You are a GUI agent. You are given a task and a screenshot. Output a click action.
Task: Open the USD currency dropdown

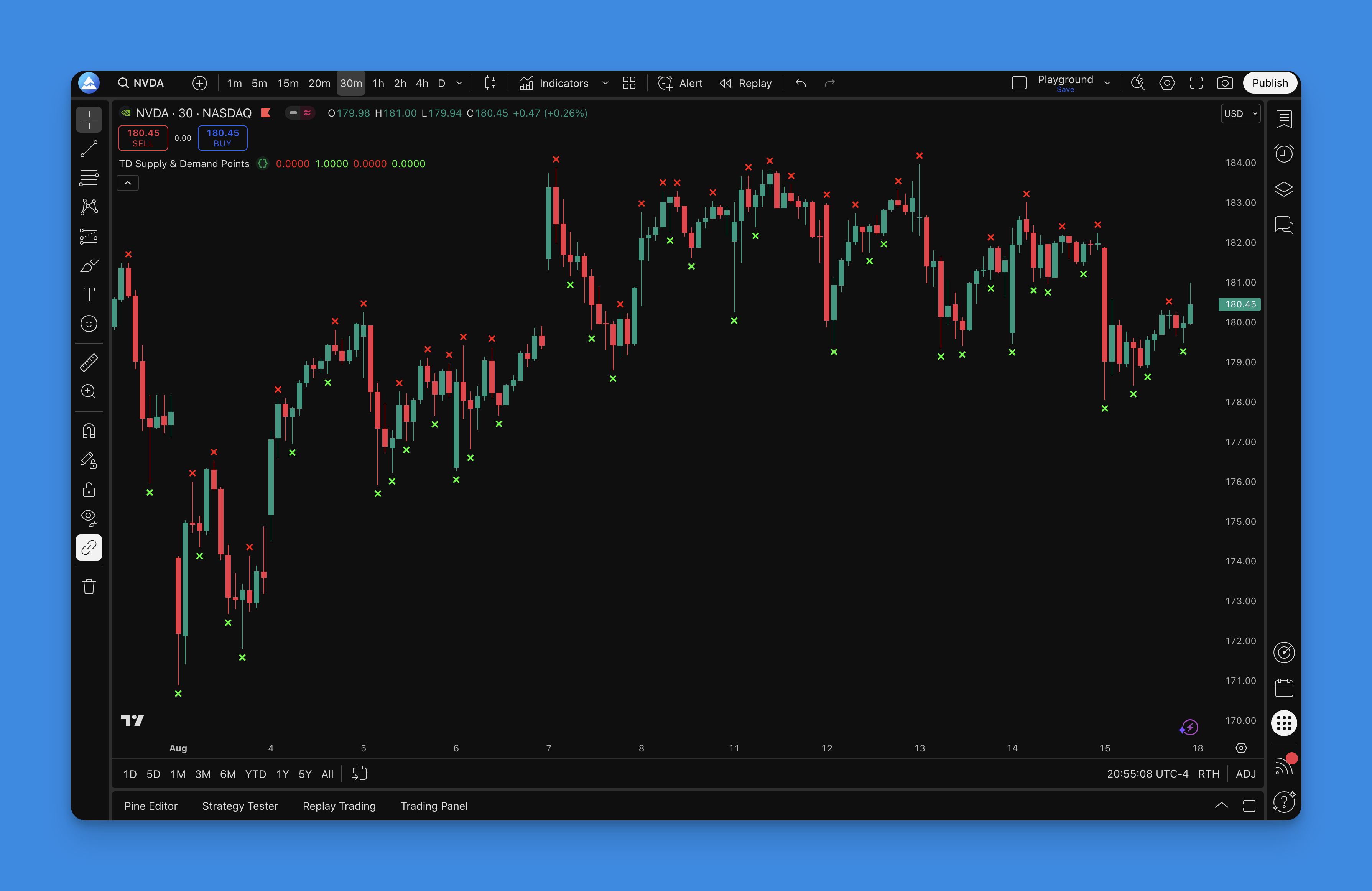click(x=1240, y=113)
